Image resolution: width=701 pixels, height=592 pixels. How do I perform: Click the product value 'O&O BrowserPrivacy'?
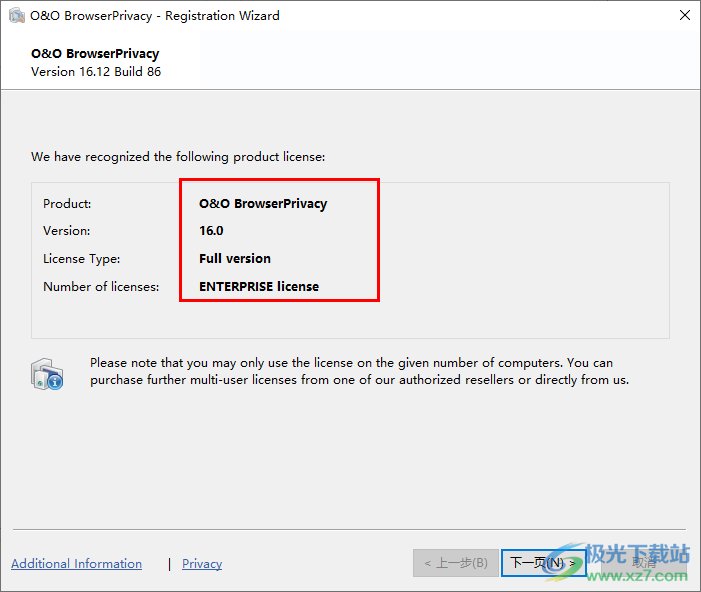[x=263, y=204]
